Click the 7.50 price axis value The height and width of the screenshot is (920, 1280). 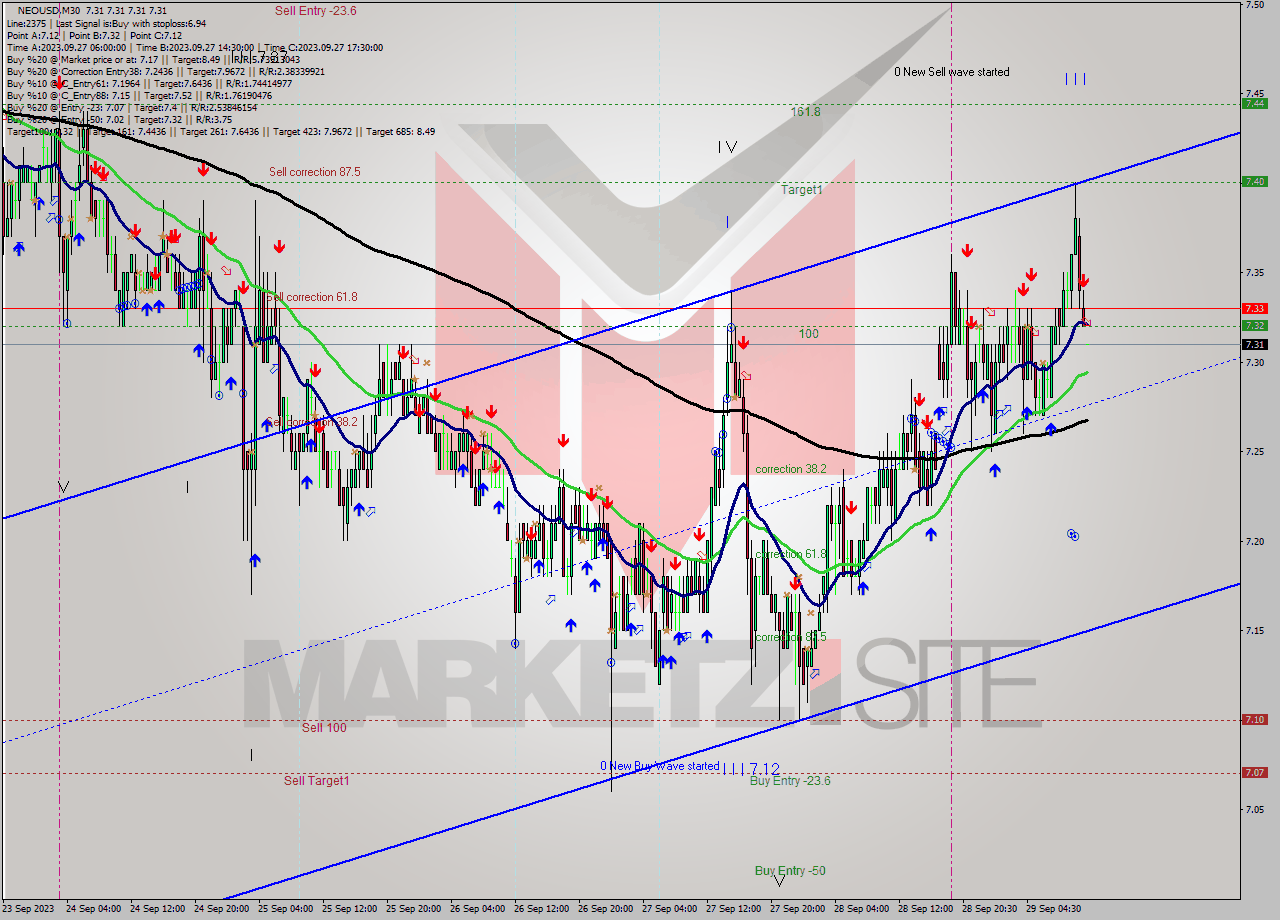(1255, 5)
